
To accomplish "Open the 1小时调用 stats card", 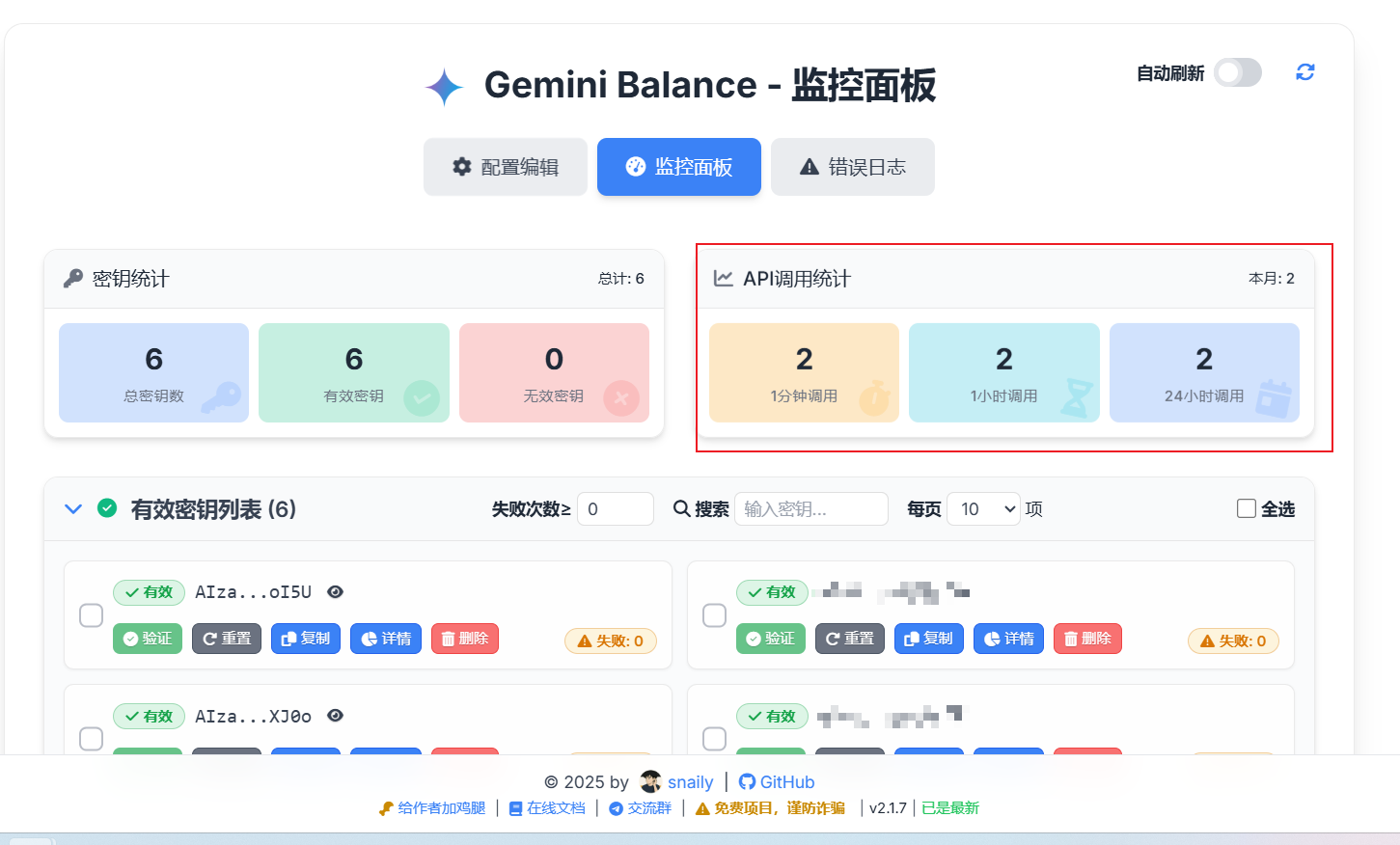I will (x=1004, y=372).
